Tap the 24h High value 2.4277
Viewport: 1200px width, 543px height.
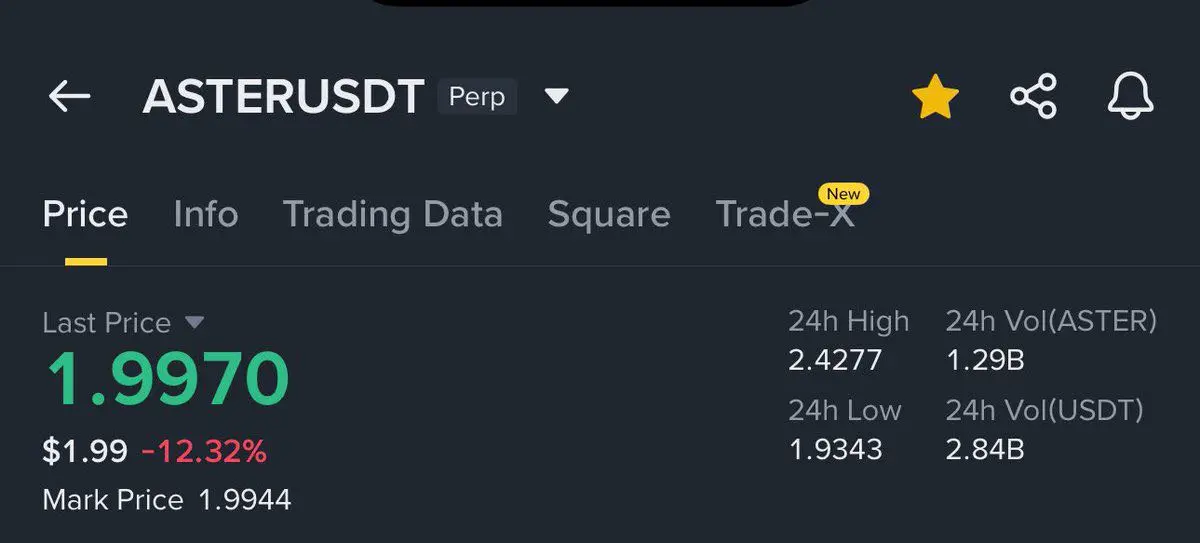(x=835, y=360)
